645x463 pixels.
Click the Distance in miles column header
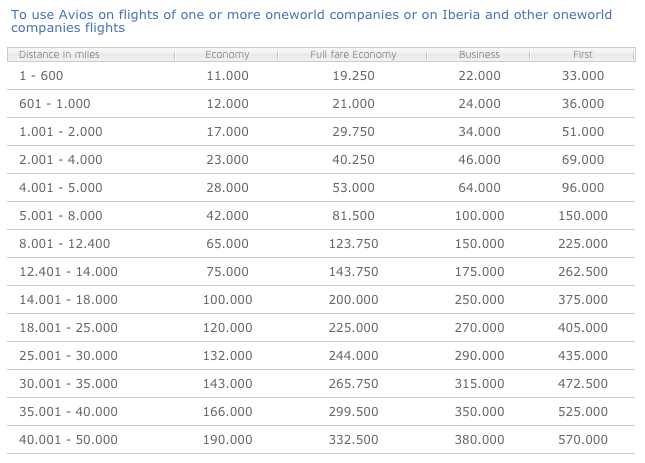point(53,54)
